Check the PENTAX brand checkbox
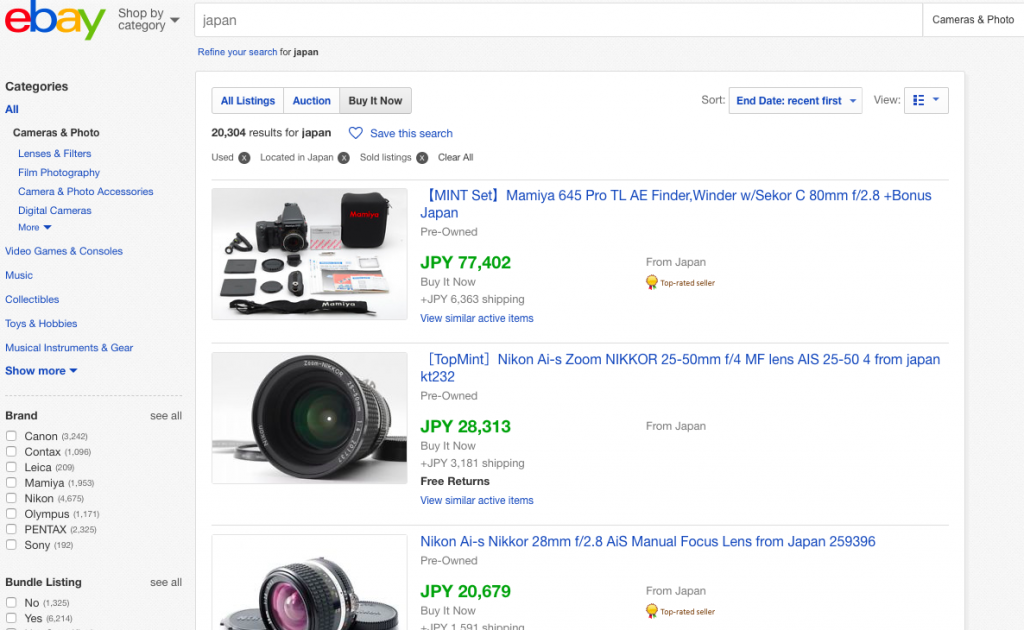This screenshot has width=1024, height=630. (x=11, y=529)
